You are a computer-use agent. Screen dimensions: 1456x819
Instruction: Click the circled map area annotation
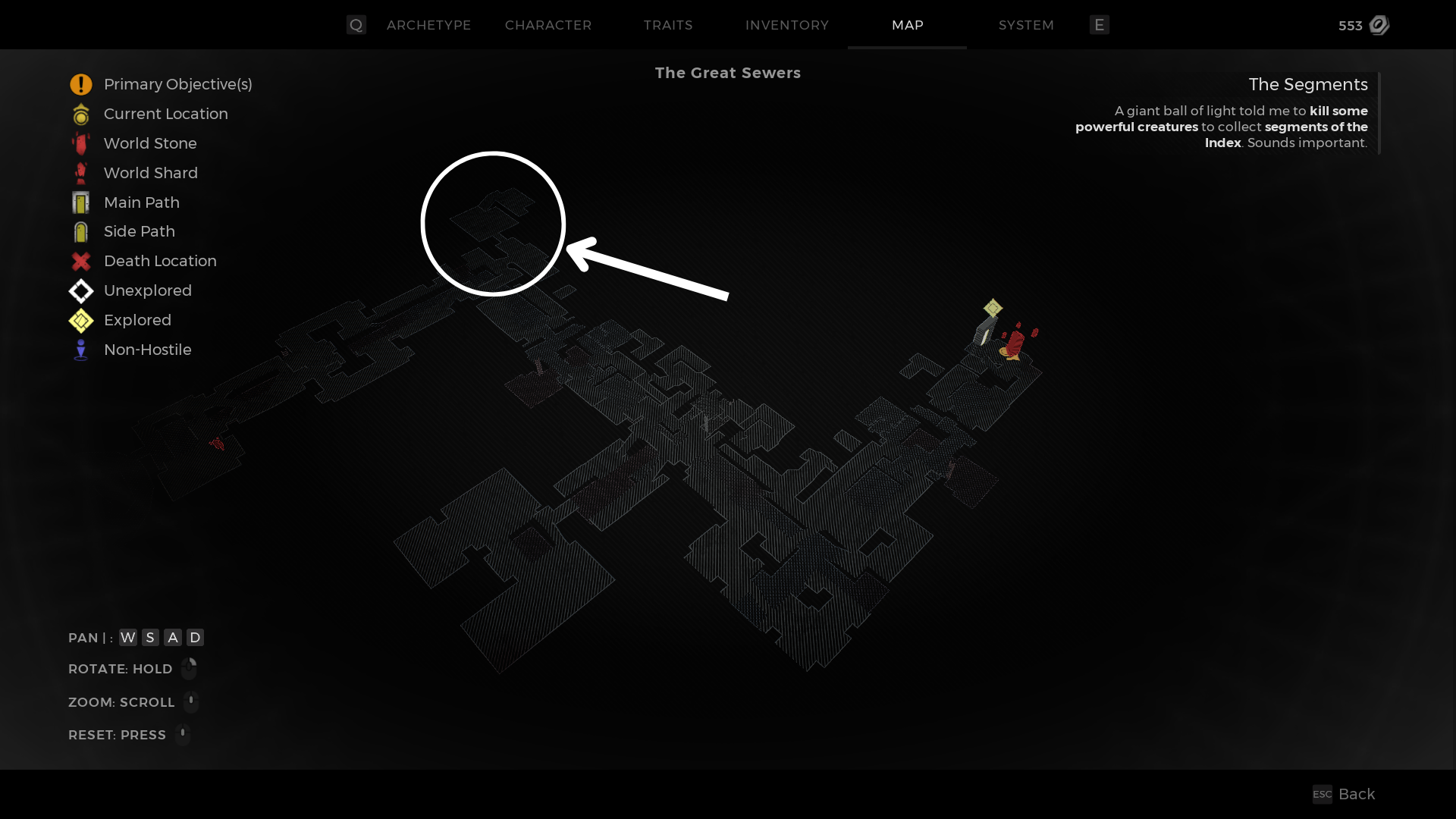point(492,224)
